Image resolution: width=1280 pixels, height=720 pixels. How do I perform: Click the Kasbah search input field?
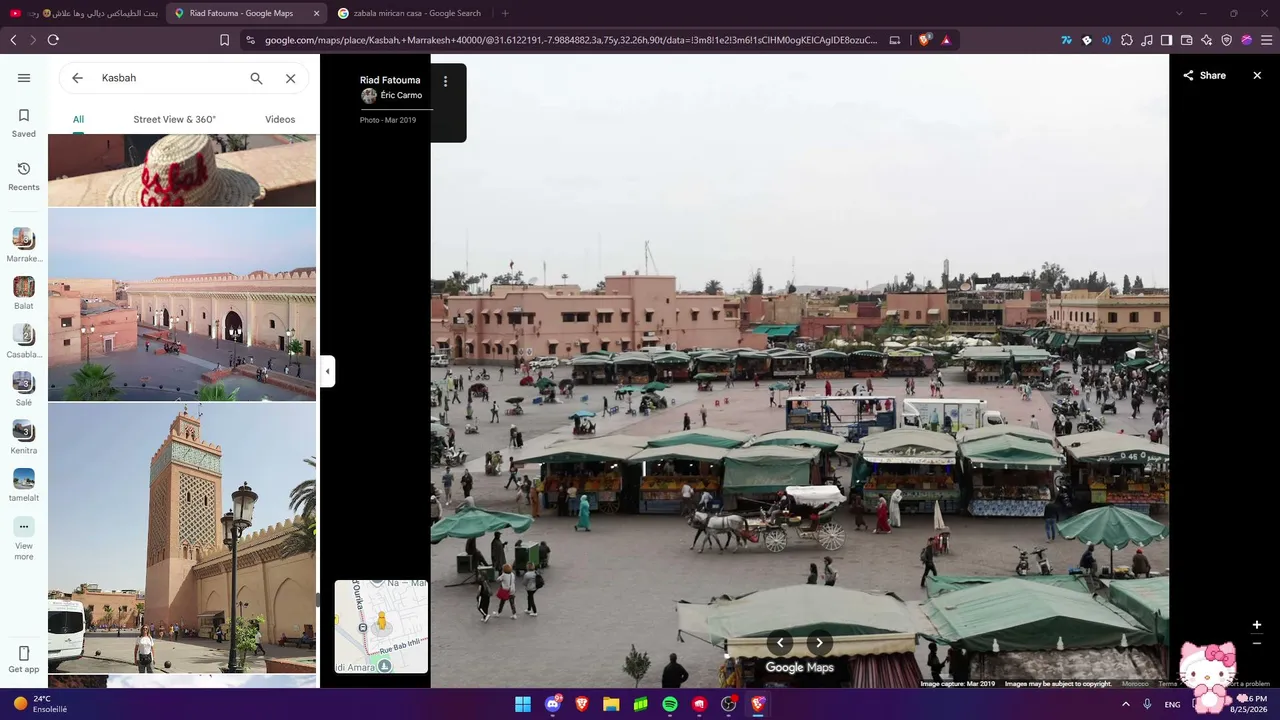(170, 78)
